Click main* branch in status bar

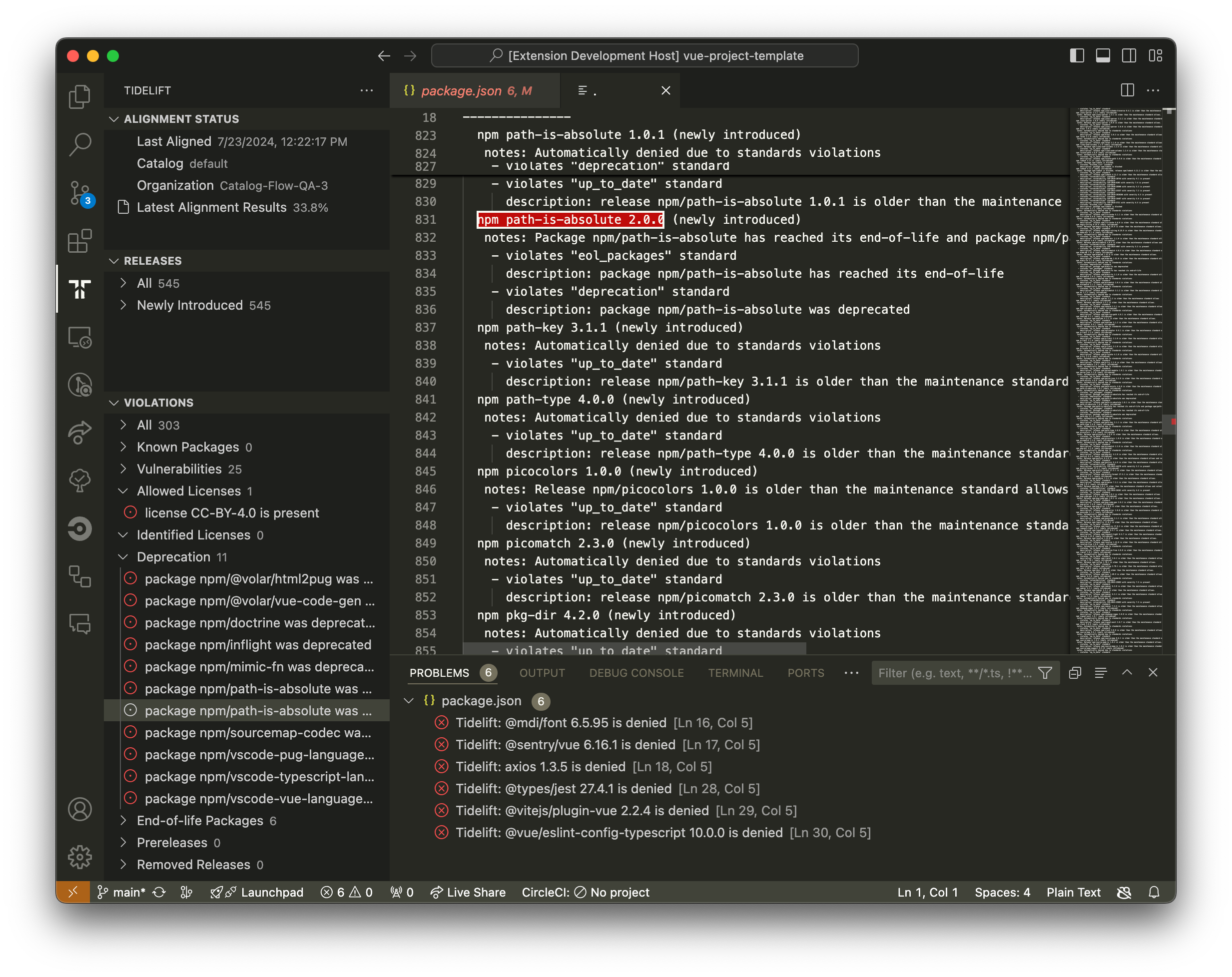(123, 892)
